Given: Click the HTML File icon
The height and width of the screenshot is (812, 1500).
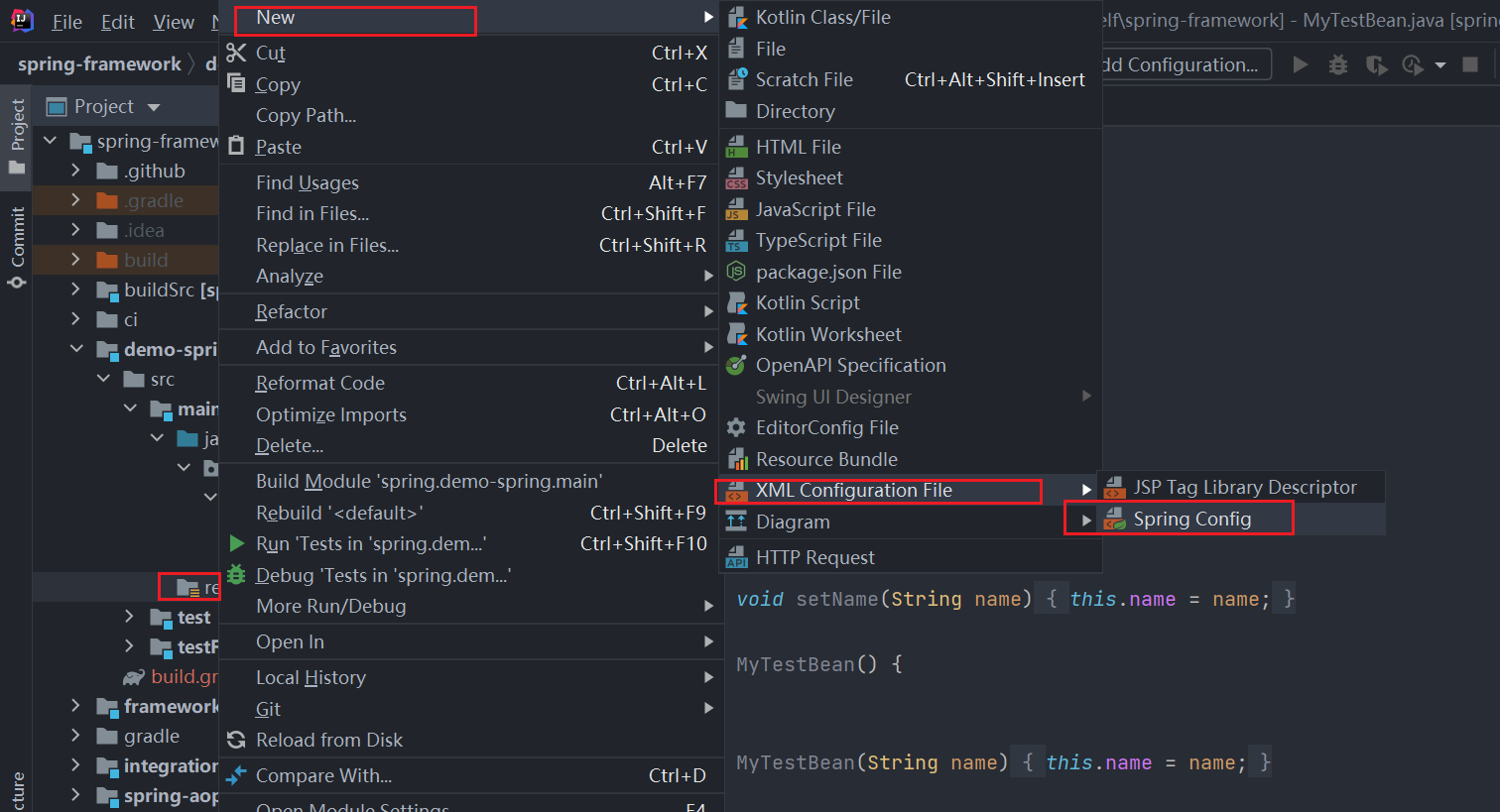Looking at the screenshot, I should coord(737,147).
